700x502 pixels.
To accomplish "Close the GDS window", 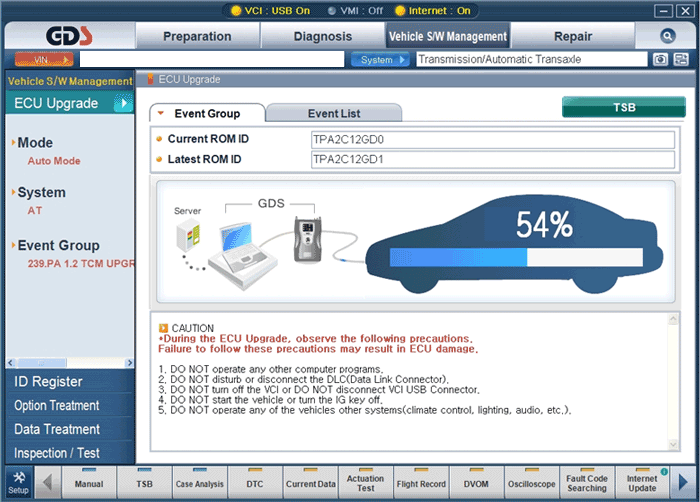I will tap(684, 11).
